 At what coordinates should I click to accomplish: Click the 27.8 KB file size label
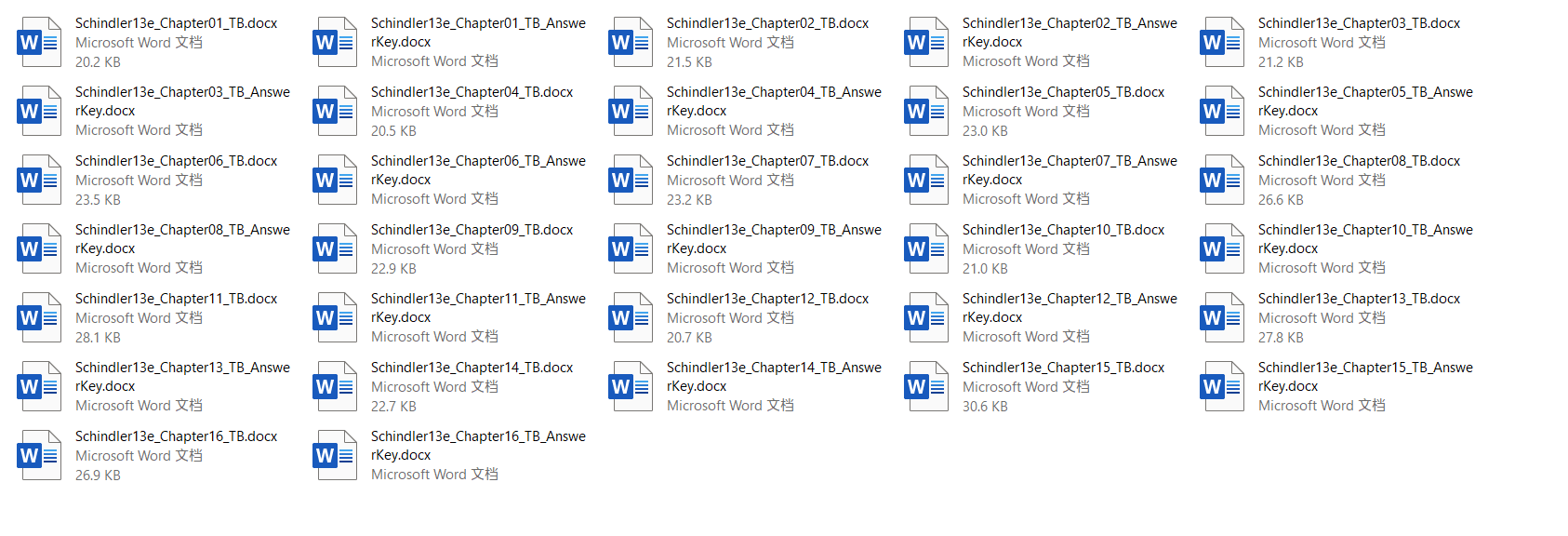tap(1281, 338)
